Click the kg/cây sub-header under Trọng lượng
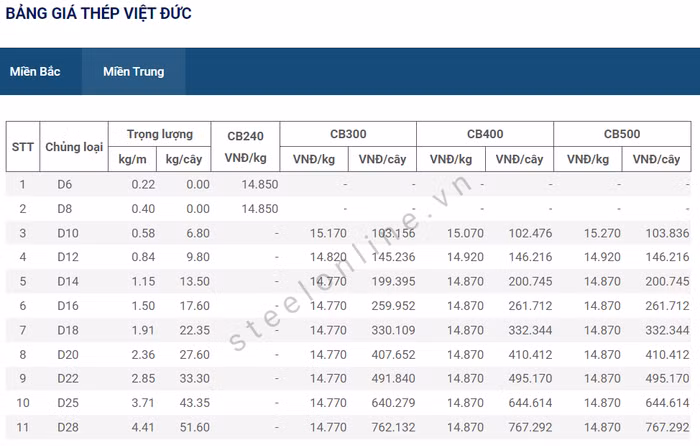The width and height of the screenshot is (700, 446). point(187,159)
